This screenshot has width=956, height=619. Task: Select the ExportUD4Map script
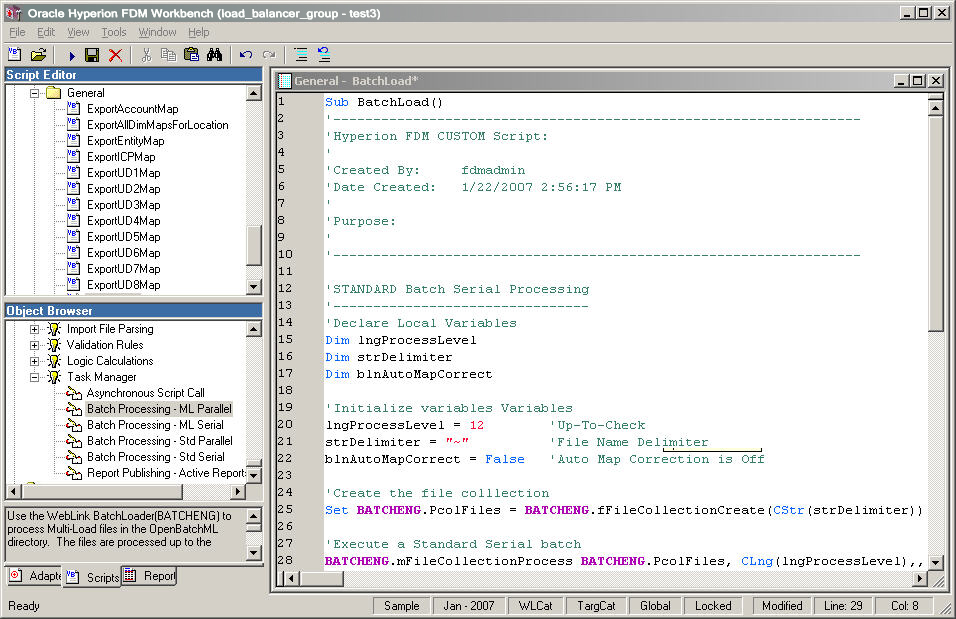[x=124, y=221]
